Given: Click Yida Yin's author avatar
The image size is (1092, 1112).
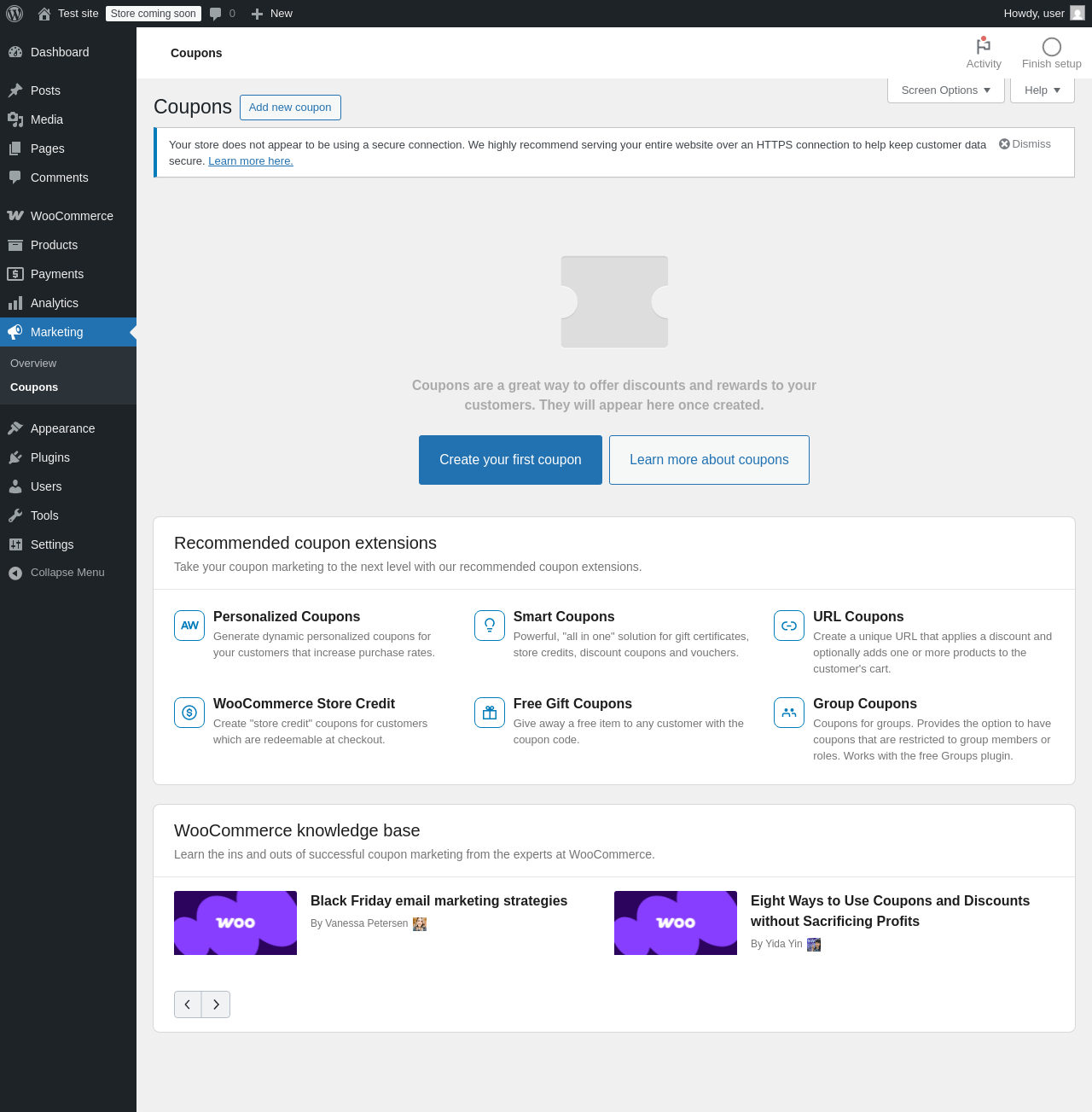Looking at the screenshot, I should point(814,945).
